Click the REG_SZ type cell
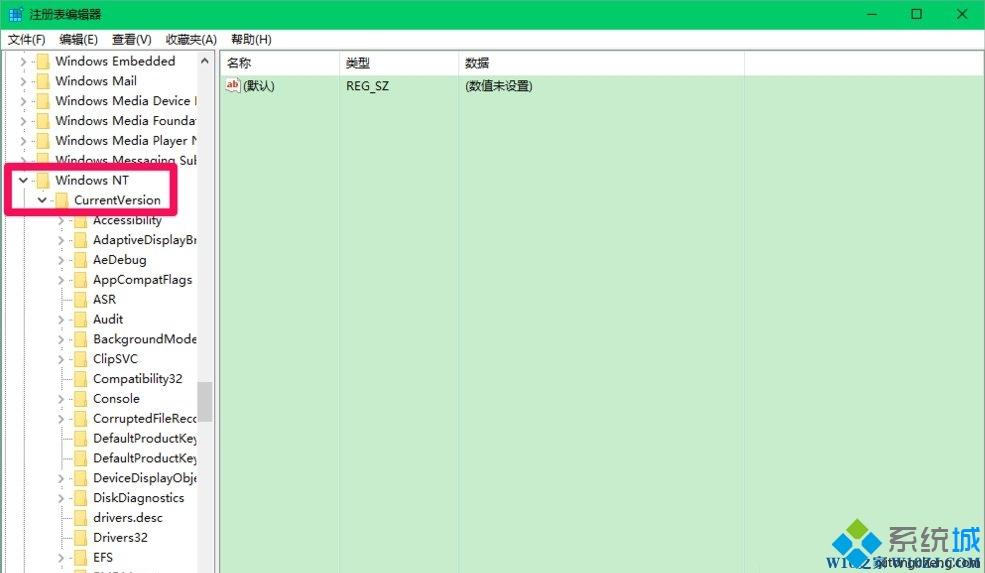 367,86
